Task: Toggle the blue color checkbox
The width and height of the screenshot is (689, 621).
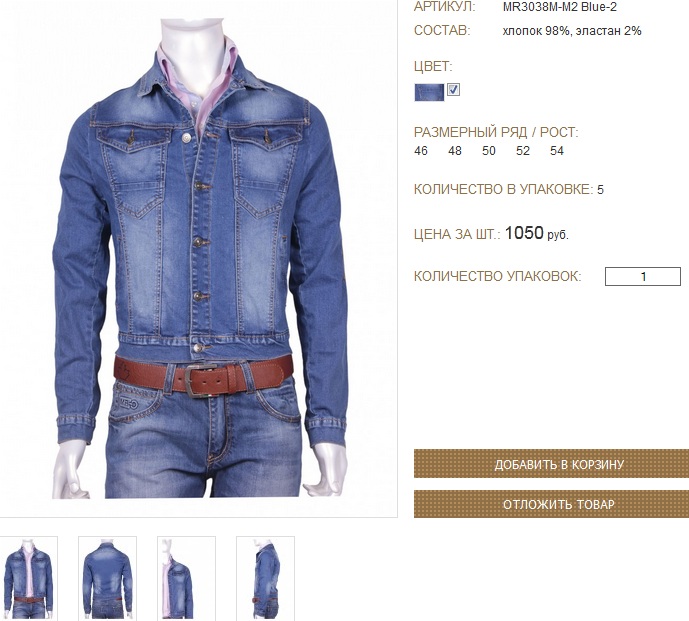Action: pyautogui.click(x=453, y=90)
